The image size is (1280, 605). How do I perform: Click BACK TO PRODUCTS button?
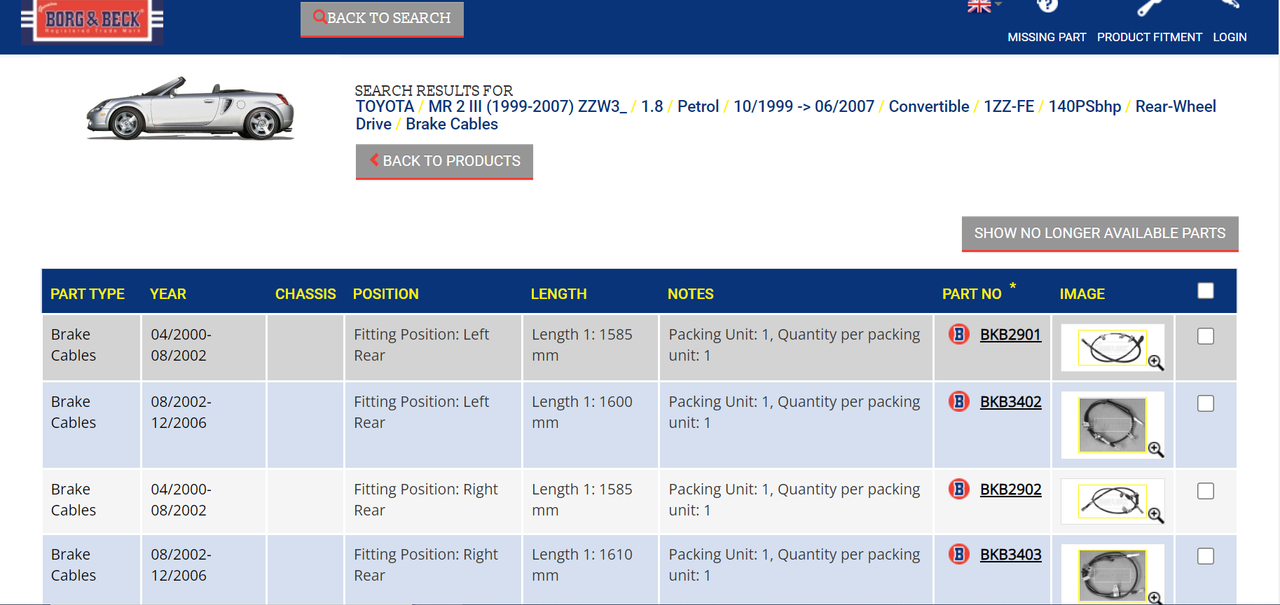[444, 162]
